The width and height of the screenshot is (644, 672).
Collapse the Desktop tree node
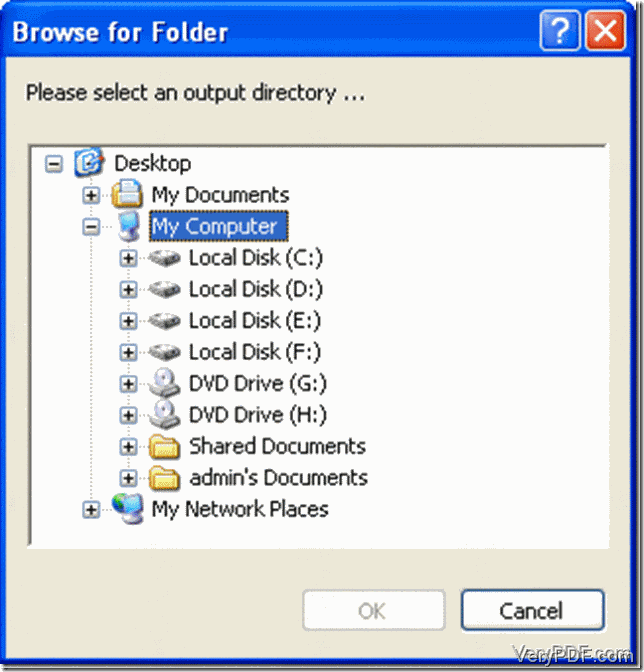coord(54,164)
